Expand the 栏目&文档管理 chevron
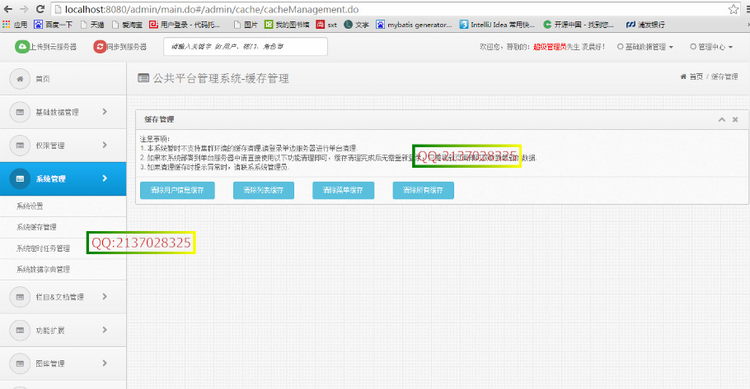The height and width of the screenshot is (389, 750). 105,297
